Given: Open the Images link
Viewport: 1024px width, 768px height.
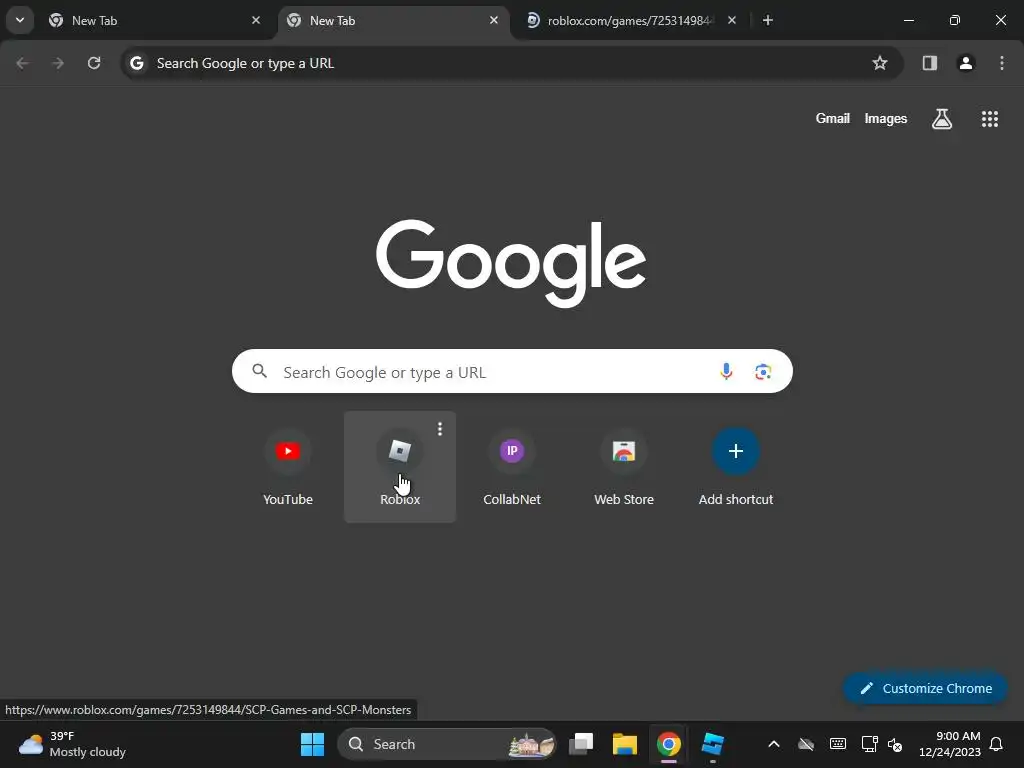Looking at the screenshot, I should (886, 118).
